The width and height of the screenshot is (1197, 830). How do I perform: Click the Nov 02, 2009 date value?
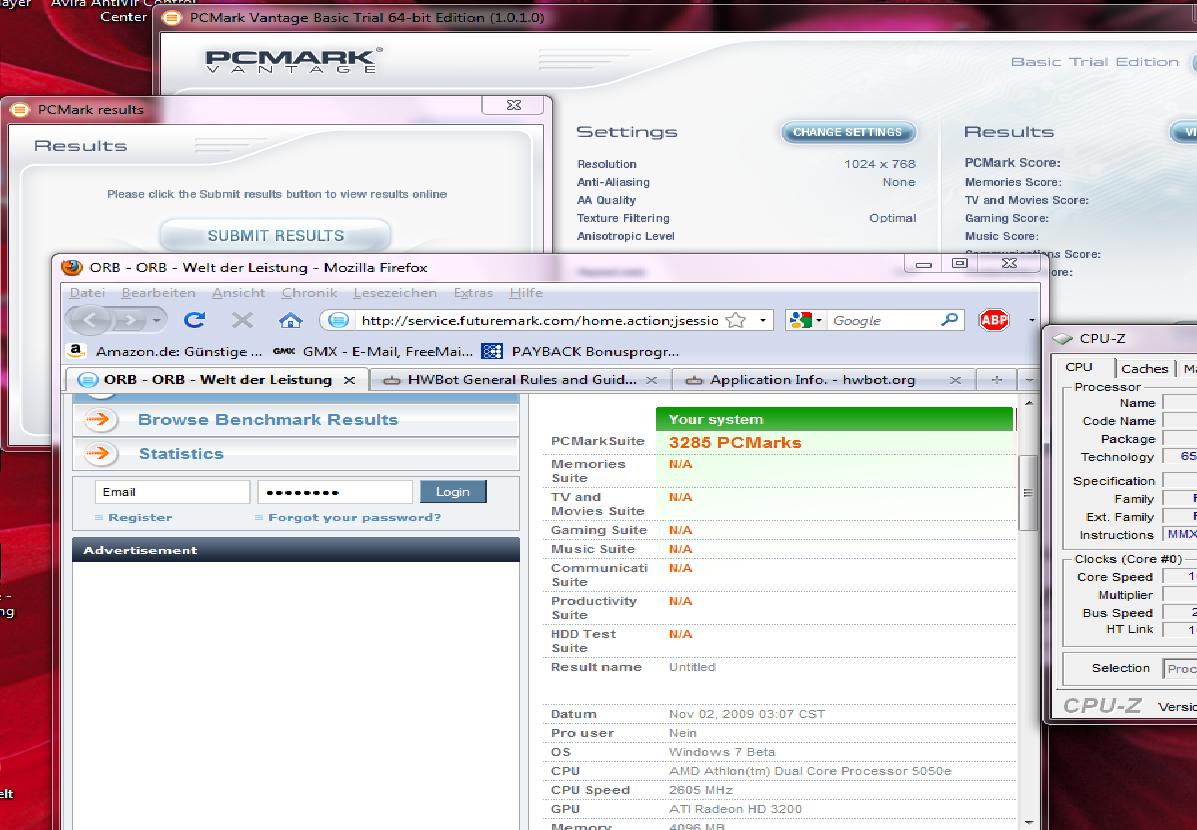[x=747, y=714]
